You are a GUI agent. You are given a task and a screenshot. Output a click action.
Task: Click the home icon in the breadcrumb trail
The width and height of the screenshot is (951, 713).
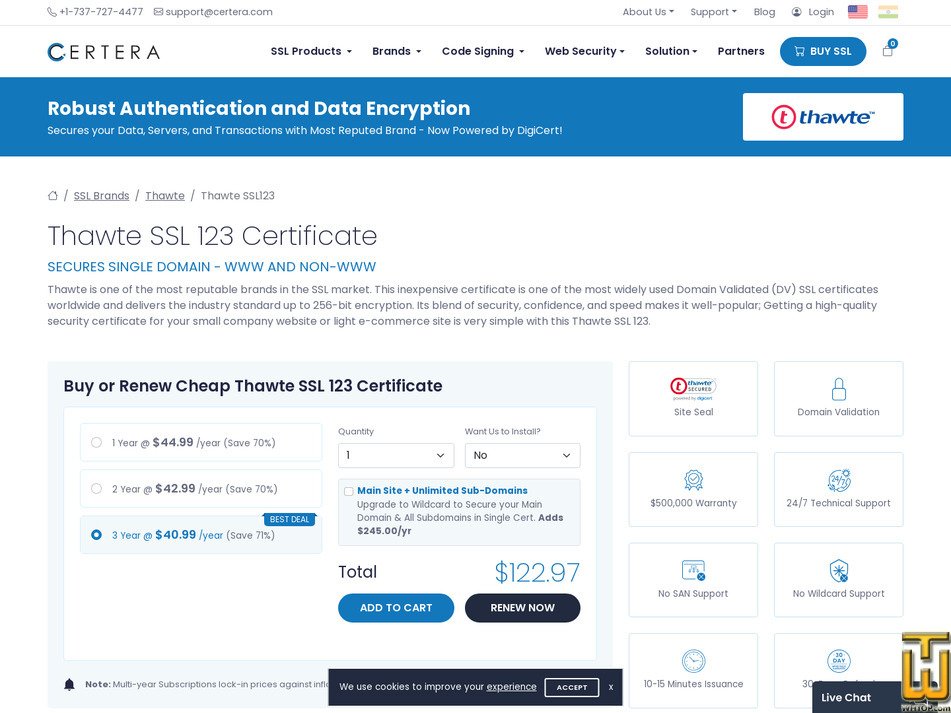pyautogui.click(x=53, y=195)
